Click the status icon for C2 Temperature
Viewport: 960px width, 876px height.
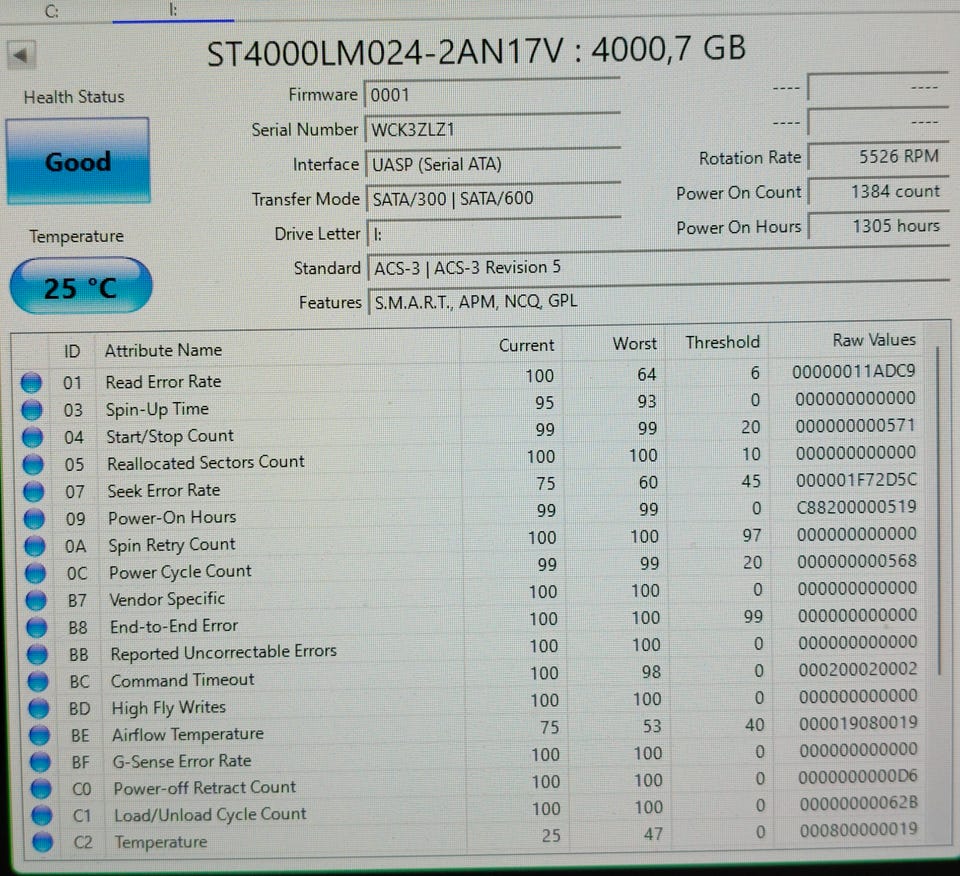(42, 842)
